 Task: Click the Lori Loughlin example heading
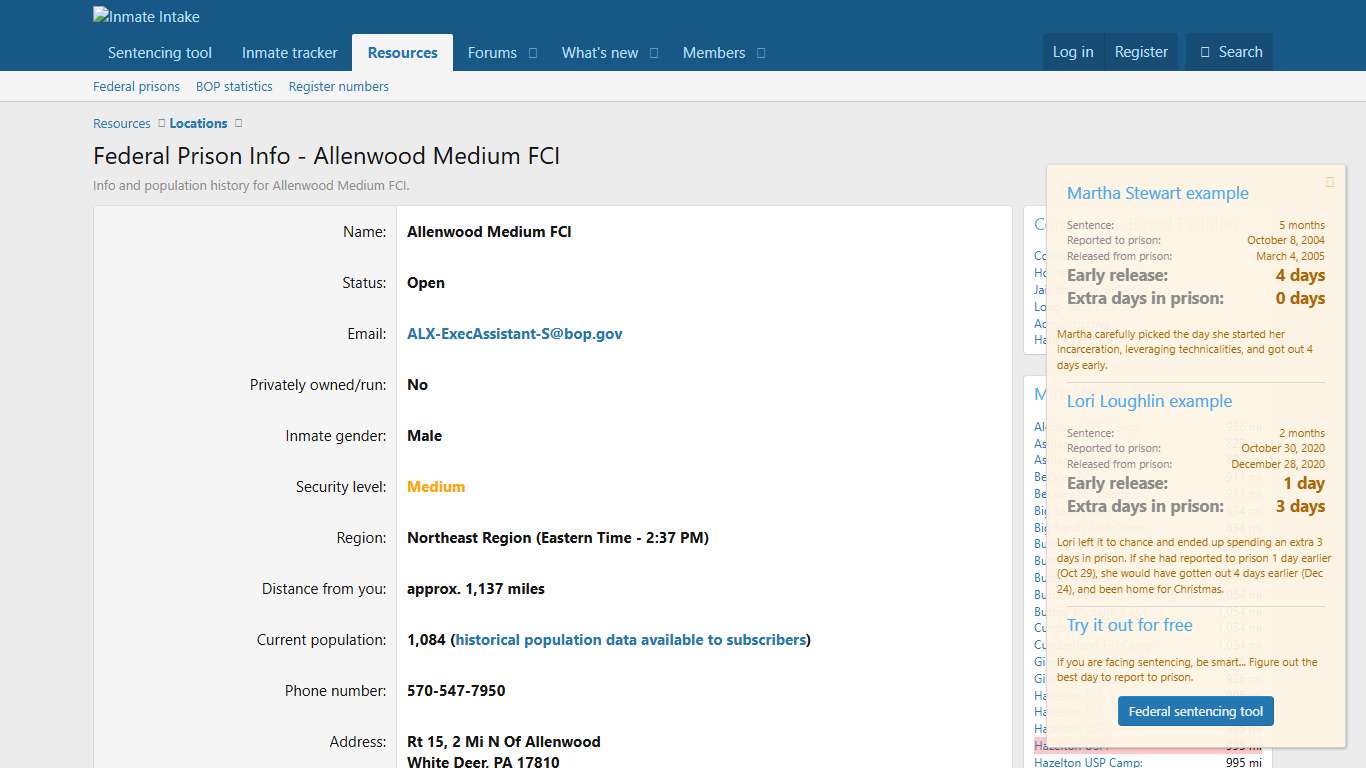point(1148,401)
